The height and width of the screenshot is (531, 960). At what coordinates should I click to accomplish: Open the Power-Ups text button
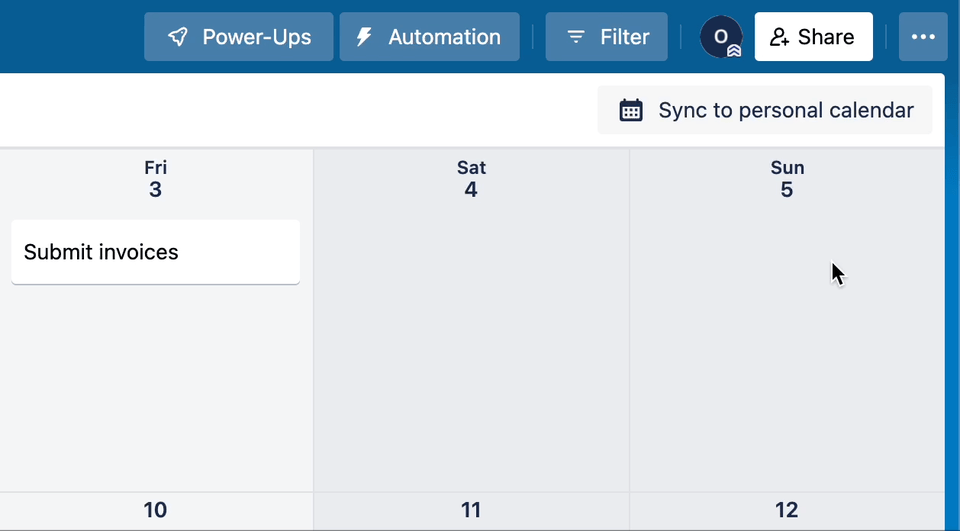click(x=257, y=37)
